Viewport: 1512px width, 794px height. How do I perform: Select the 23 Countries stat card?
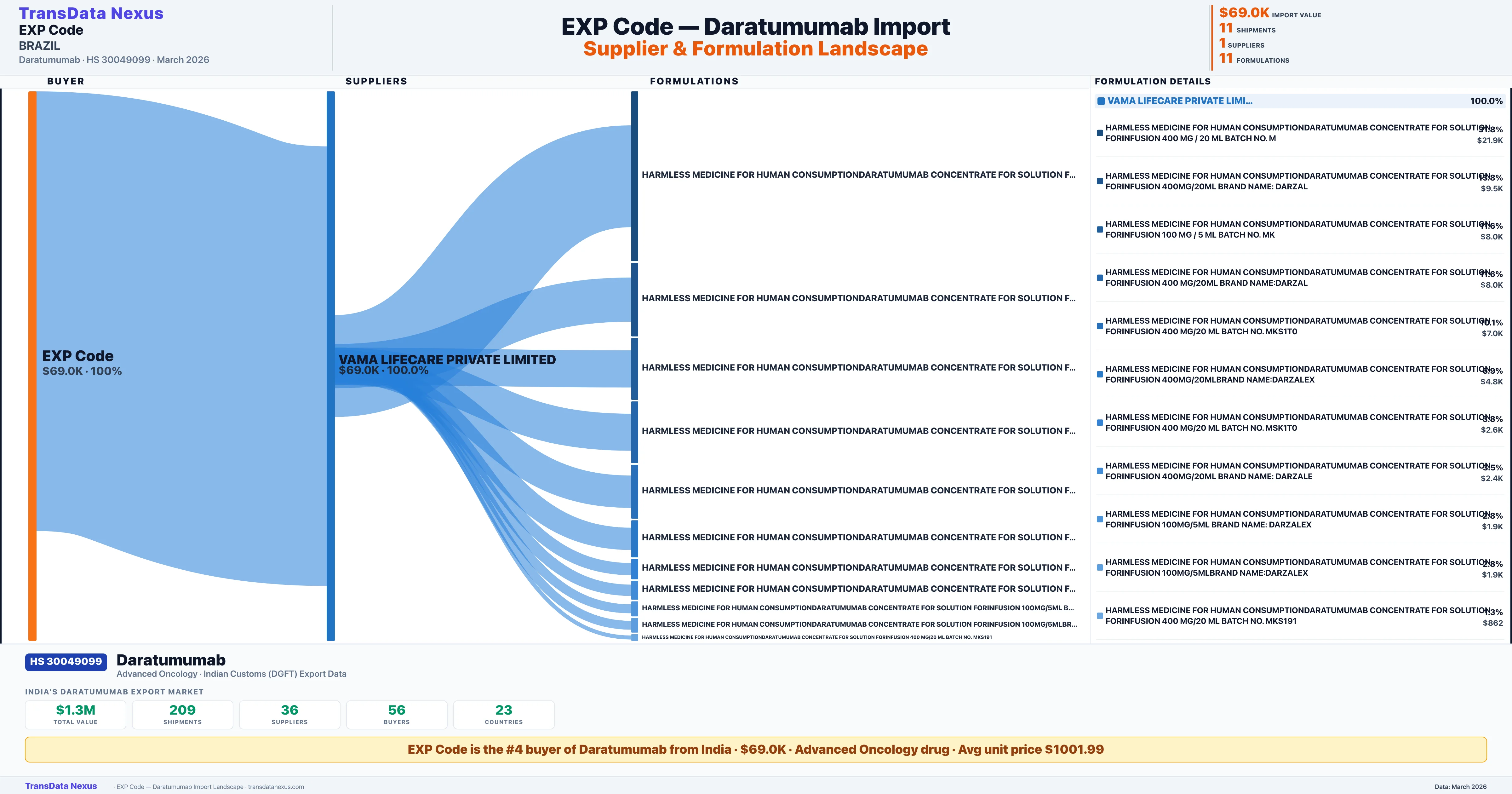(504, 715)
